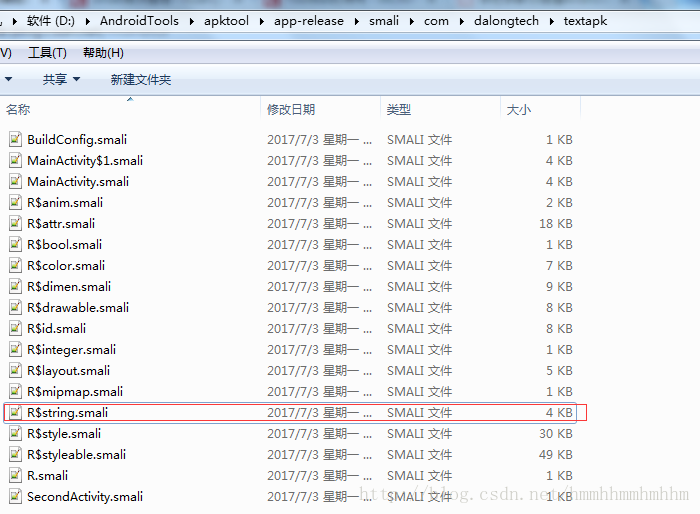Select the file name R$dimen.smali
This screenshot has width=700, height=514.
[69, 287]
